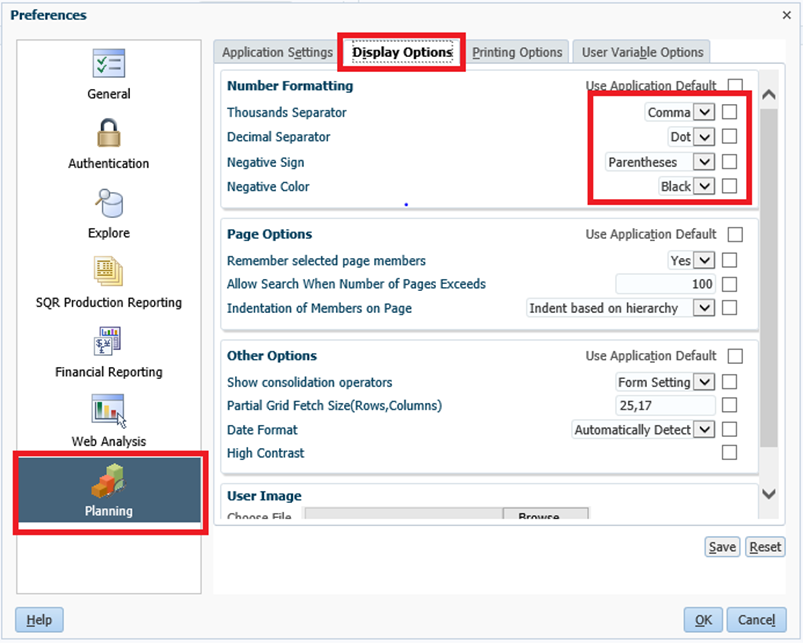The width and height of the screenshot is (803, 643).
Task: Toggle the High Contrast checkbox
Action: pyautogui.click(x=730, y=453)
